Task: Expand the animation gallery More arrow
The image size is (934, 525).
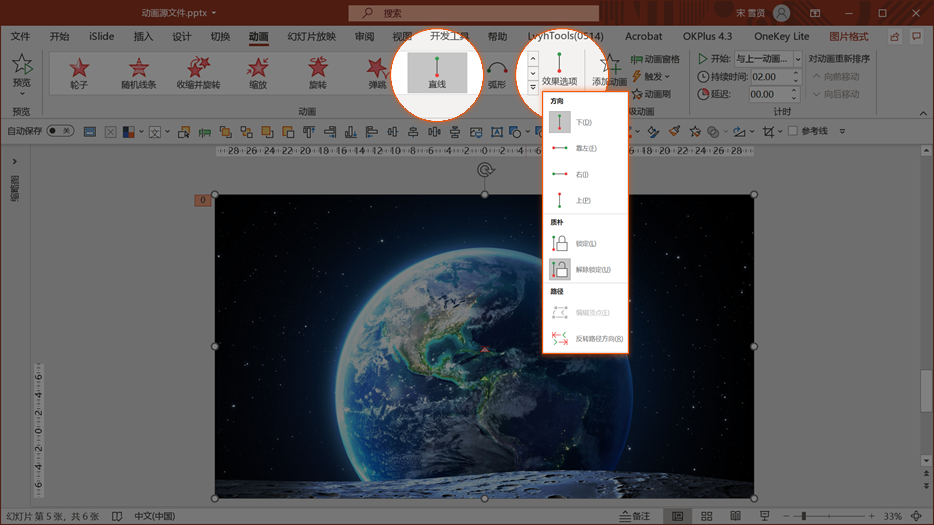Action: pyautogui.click(x=533, y=88)
